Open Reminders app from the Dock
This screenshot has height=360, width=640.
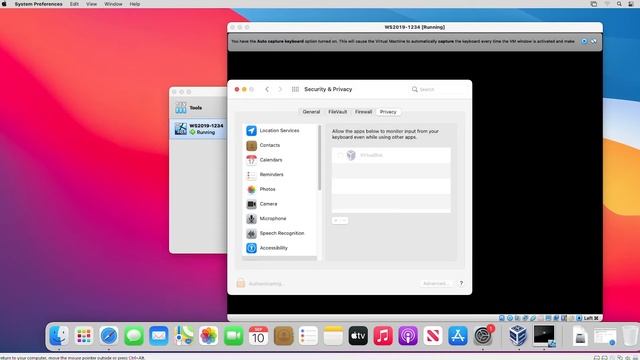(x=308, y=336)
